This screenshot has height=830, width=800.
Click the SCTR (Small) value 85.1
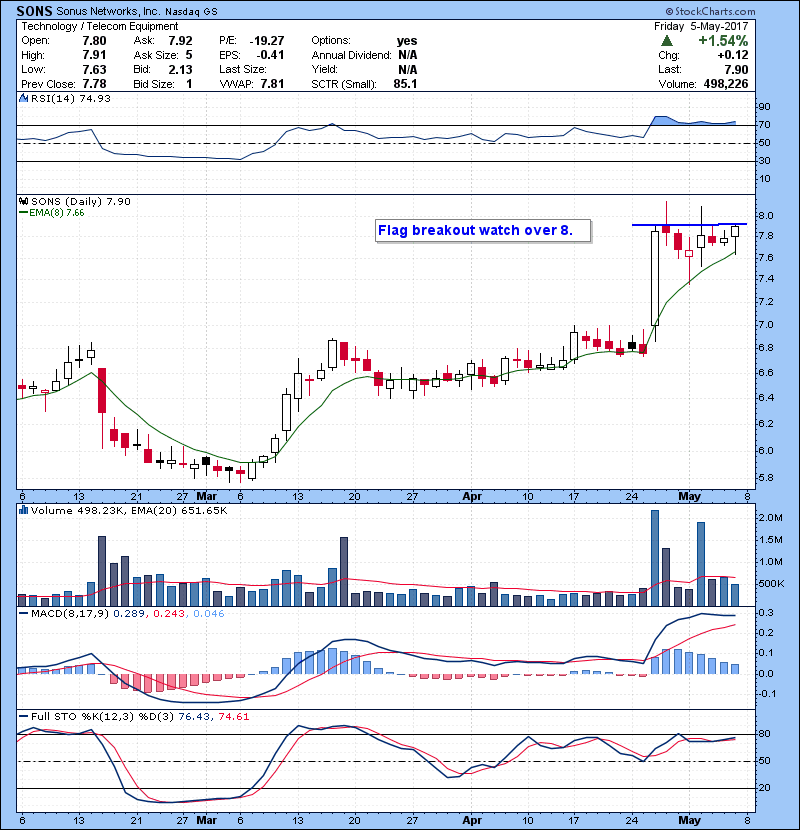pos(405,84)
